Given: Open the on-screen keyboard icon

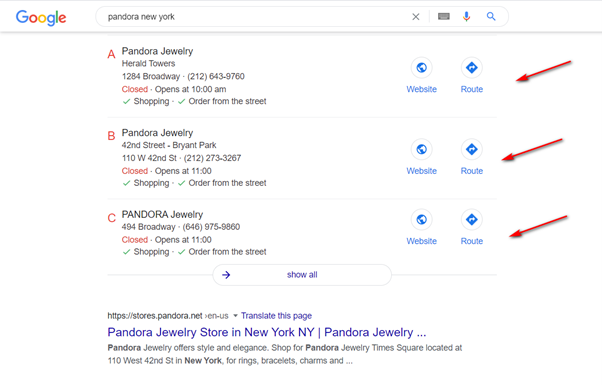Looking at the screenshot, I should [x=444, y=17].
